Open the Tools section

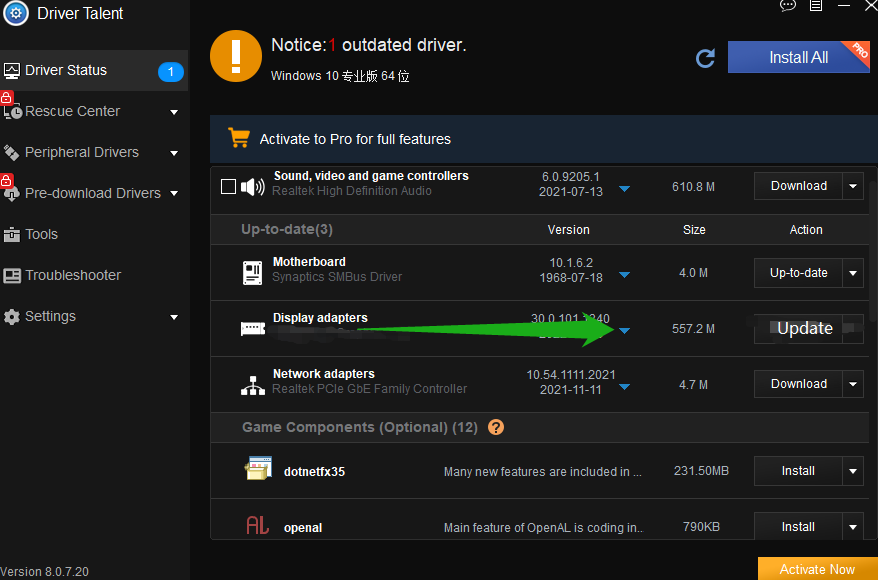pos(94,235)
